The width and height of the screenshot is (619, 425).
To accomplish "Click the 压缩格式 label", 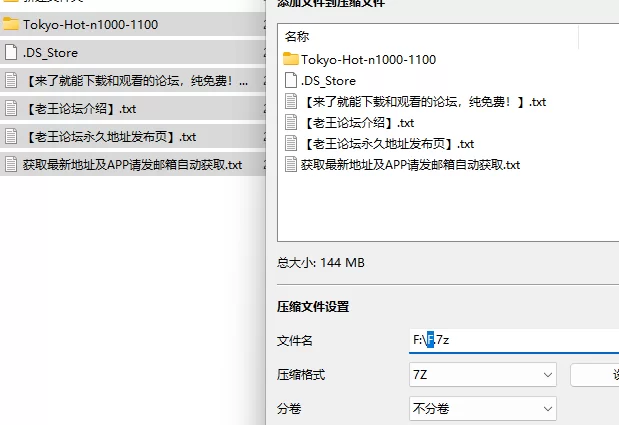I will 301,374.
